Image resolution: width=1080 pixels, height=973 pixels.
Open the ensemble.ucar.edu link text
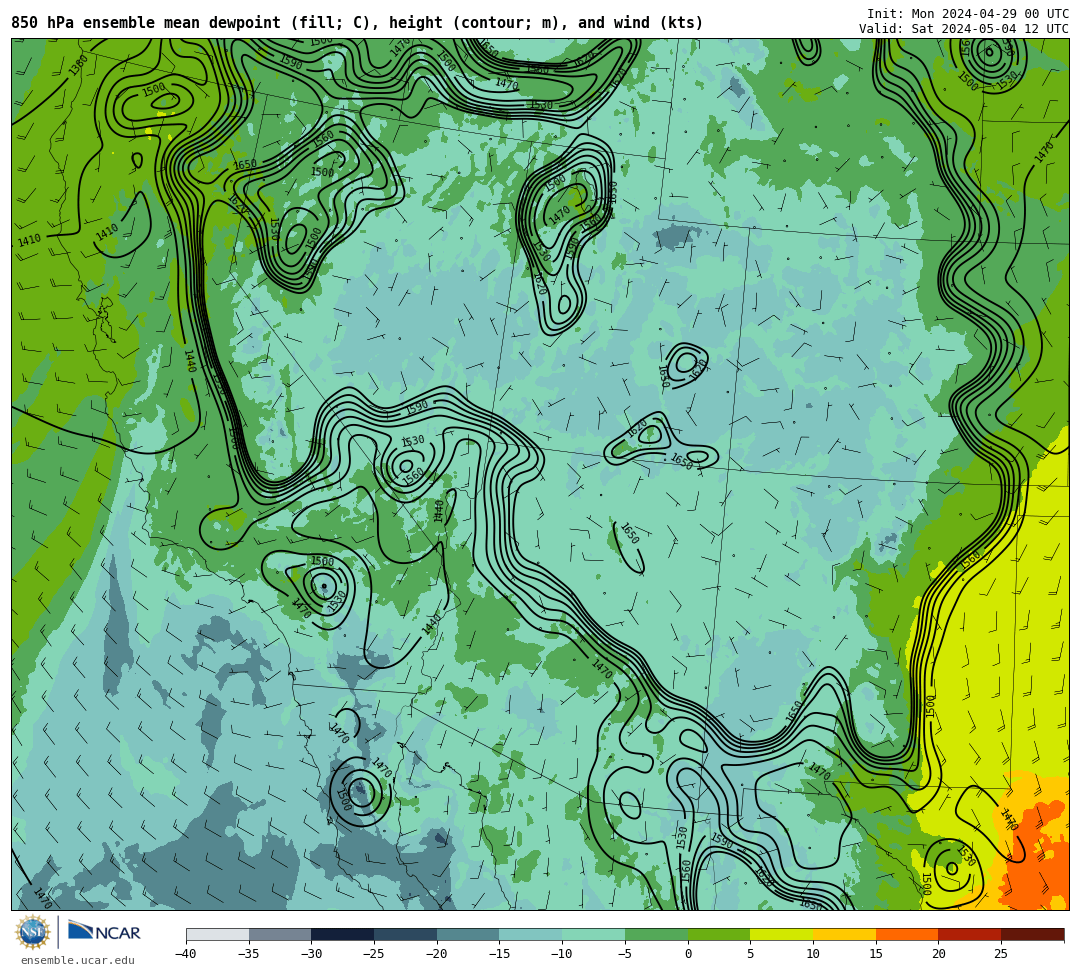coord(78,960)
